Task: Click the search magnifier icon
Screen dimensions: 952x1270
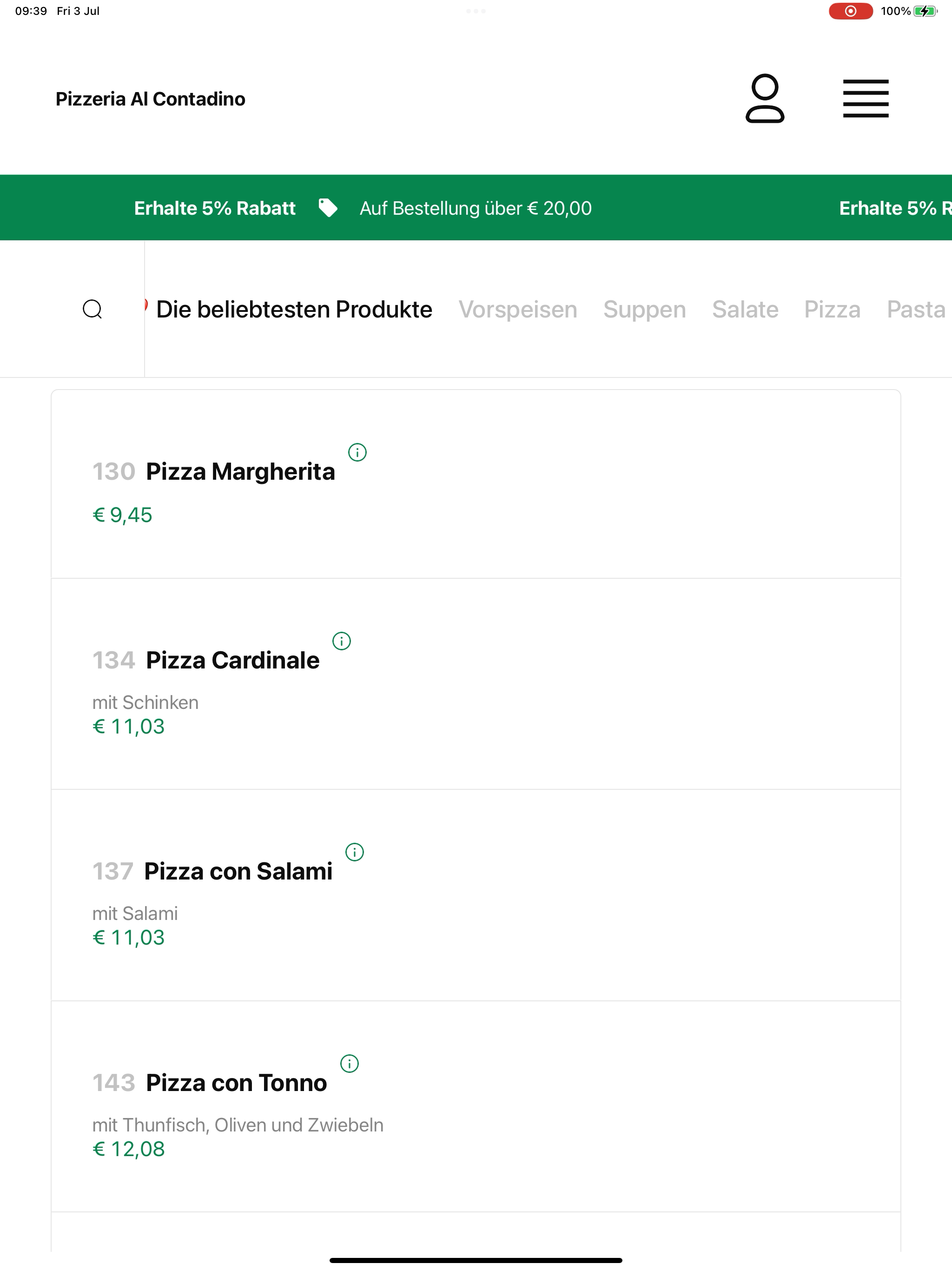Action: [x=93, y=309]
